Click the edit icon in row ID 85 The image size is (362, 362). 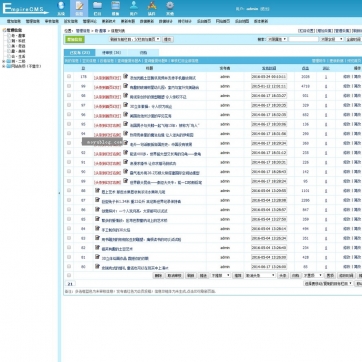97,219
